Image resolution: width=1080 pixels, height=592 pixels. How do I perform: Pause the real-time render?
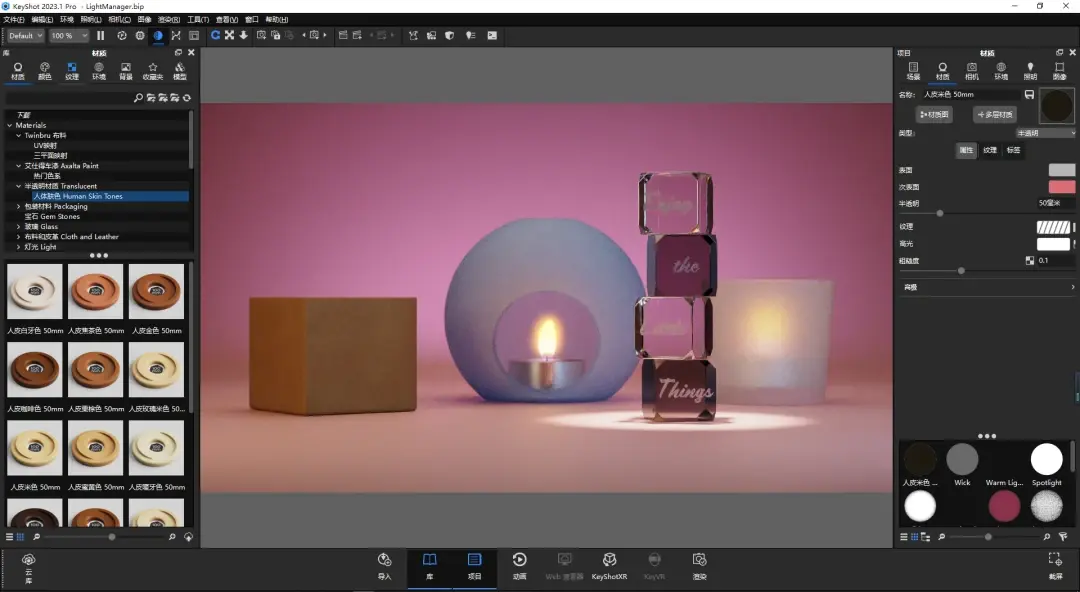pyautogui.click(x=101, y=35)
